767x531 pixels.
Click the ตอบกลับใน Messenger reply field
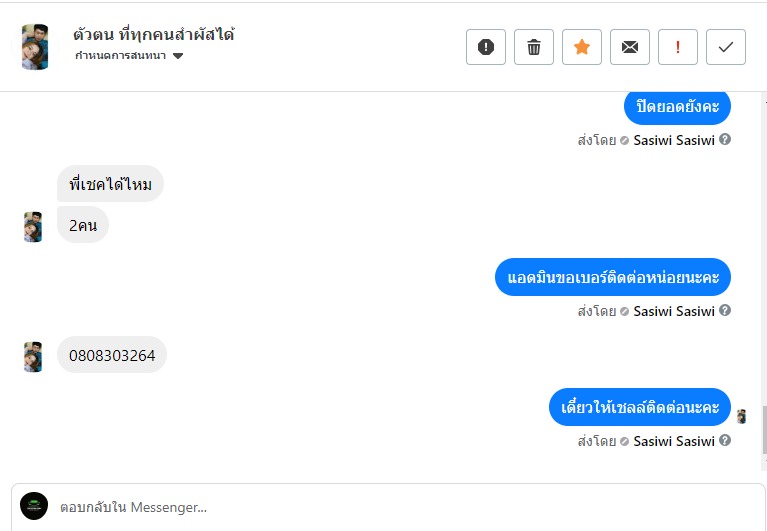click(x=400, y=507)
